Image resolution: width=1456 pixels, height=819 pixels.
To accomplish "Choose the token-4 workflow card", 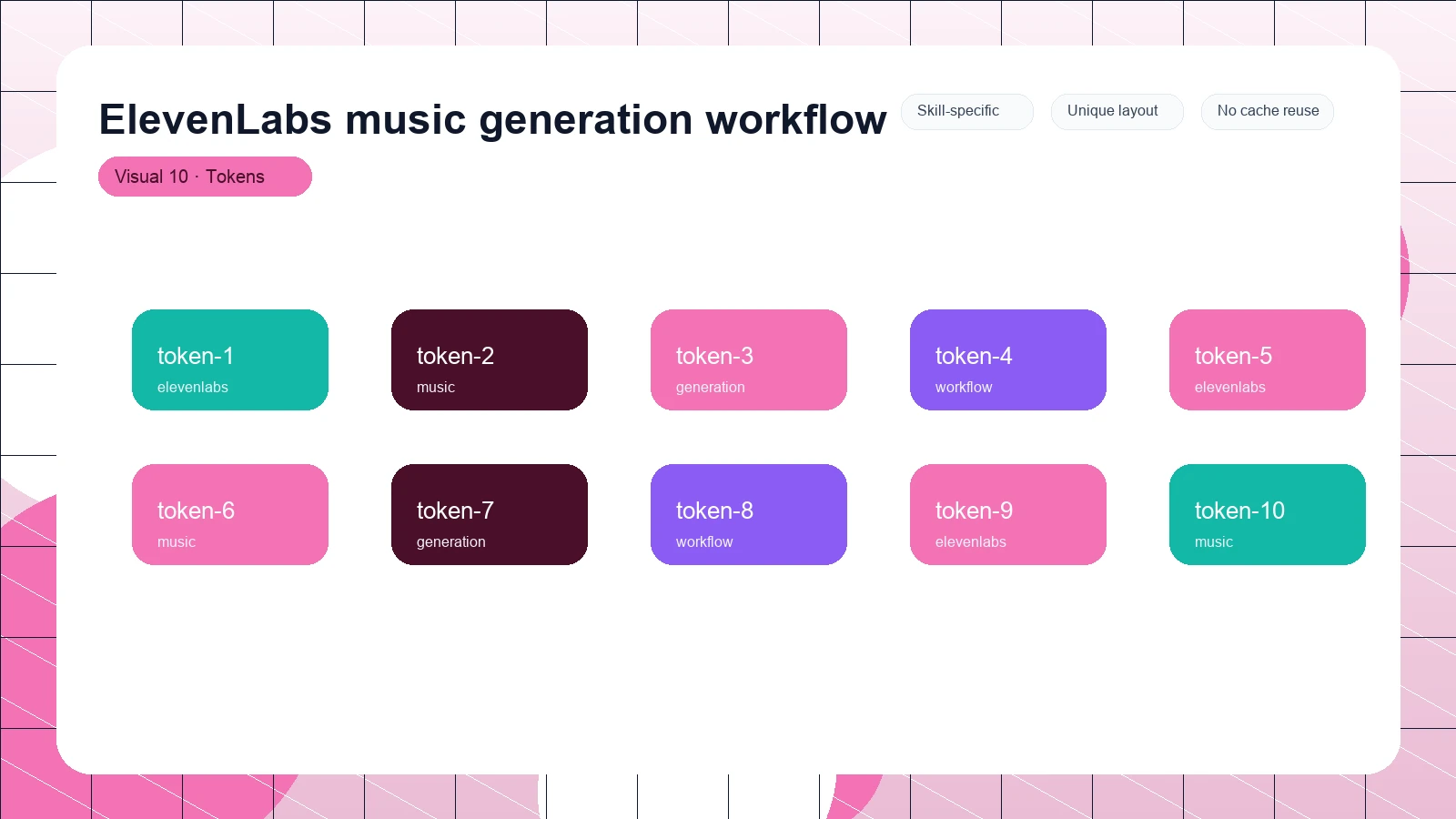I will [x=1008, y=359].
